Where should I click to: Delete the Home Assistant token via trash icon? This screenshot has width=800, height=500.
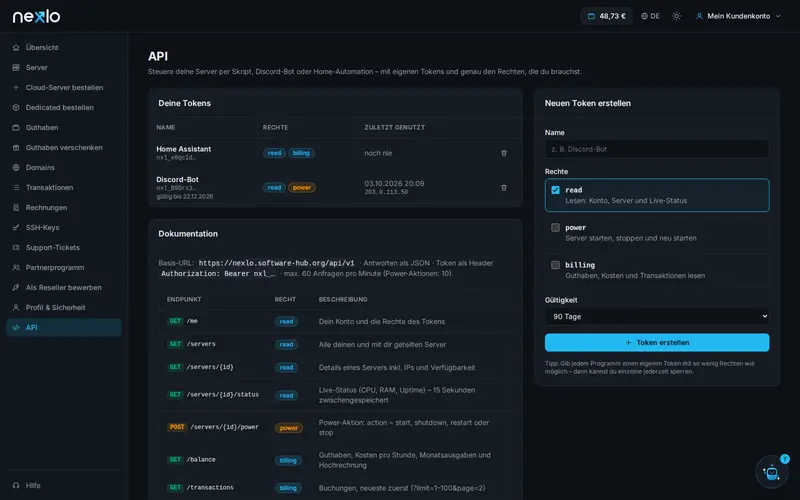coord(504,153)
